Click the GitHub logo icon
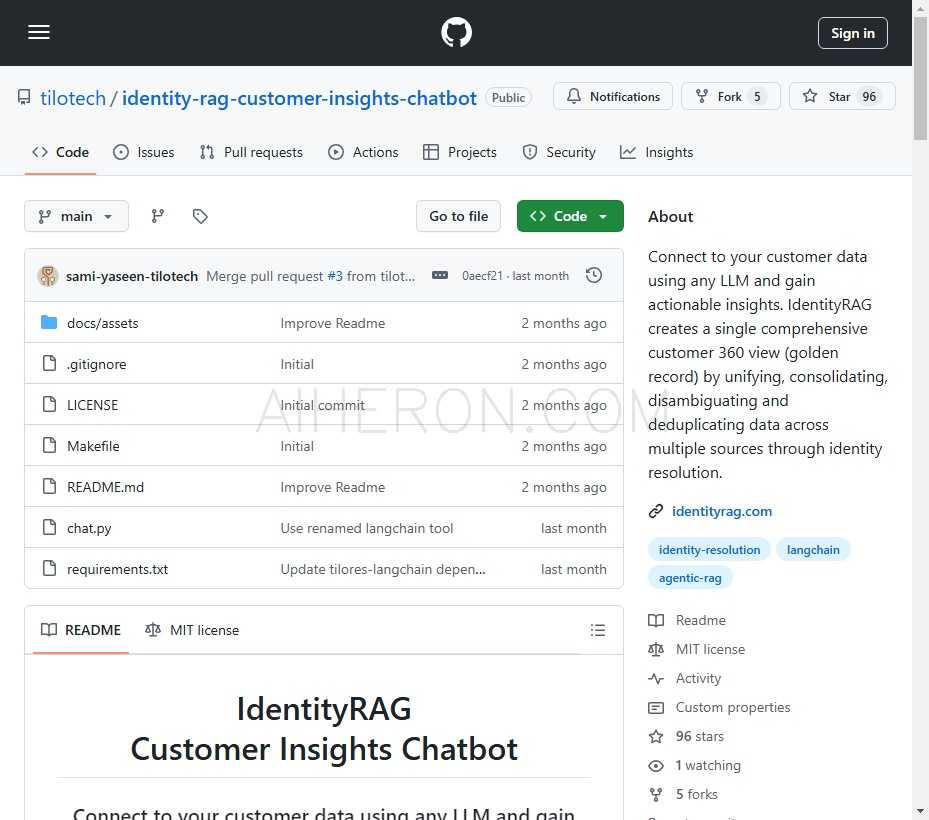The image size is (929, 820). [456, 33]
